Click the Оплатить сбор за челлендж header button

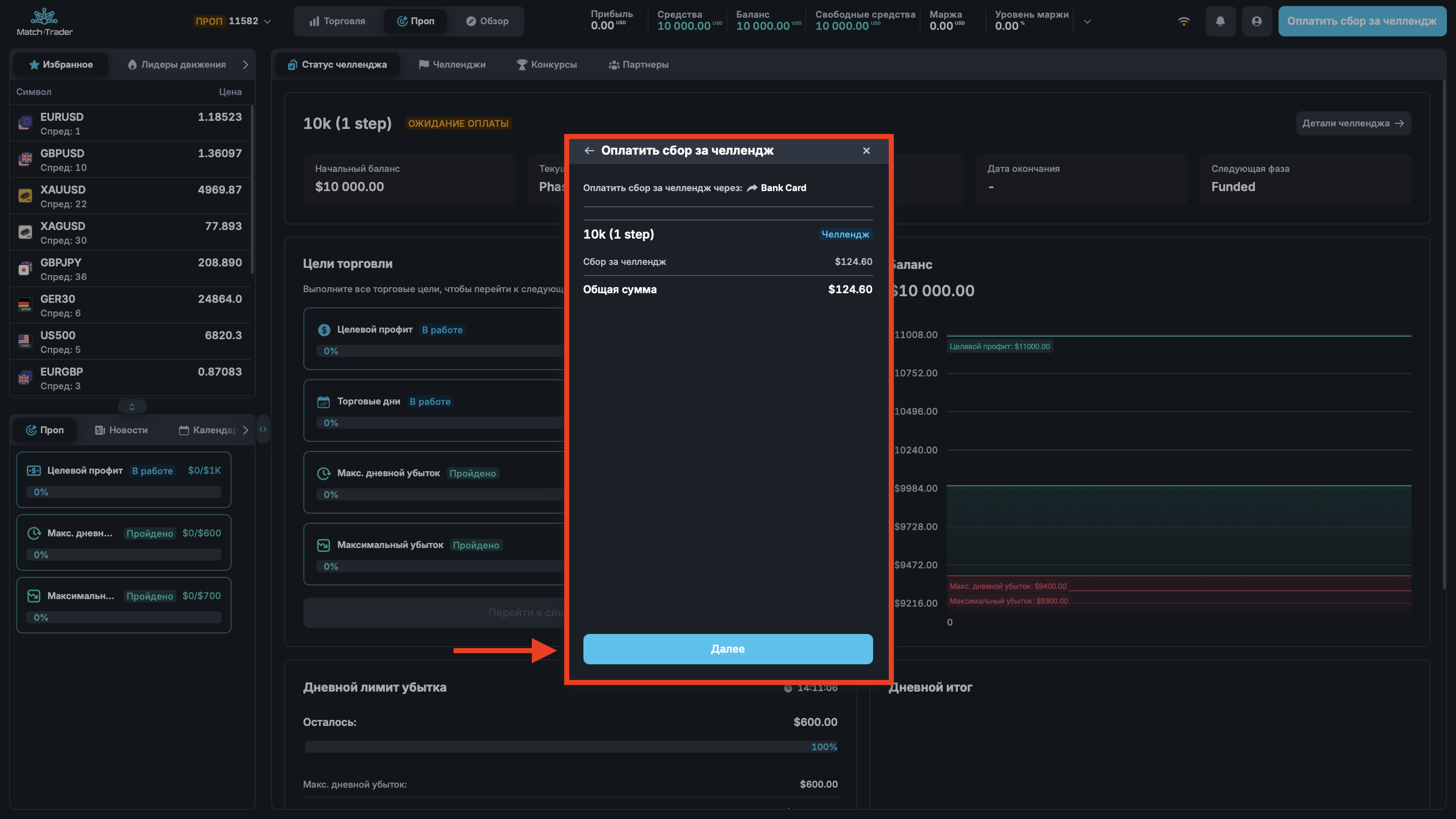click(x=1361, y=21)
